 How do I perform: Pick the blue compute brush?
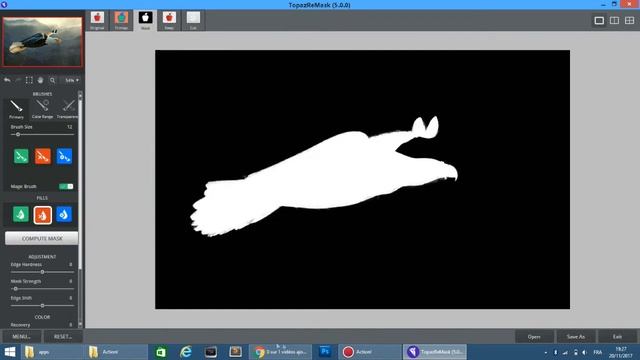(x=64, y=156)
